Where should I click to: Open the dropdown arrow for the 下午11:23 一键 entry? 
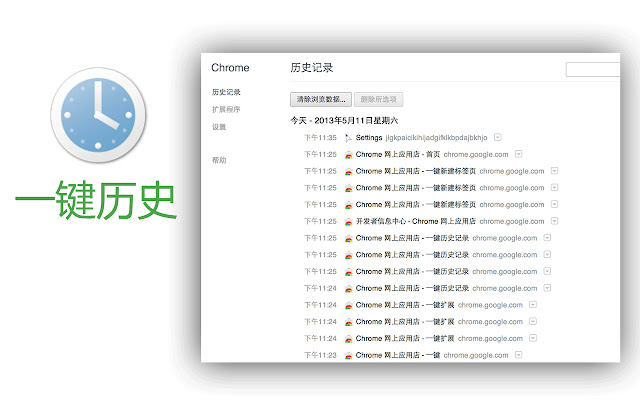pos(518,355)
